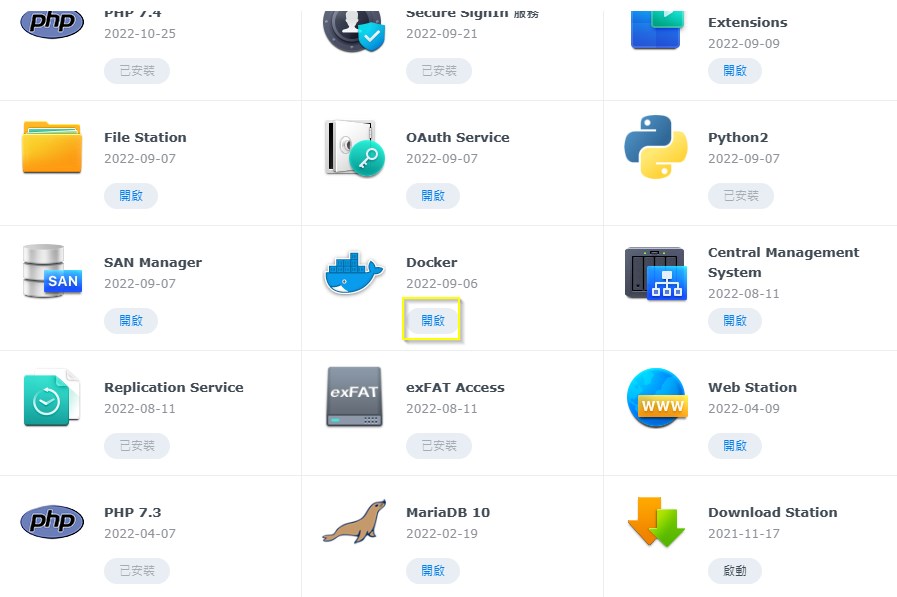
Task: Click the PHP 7.3 package icon
Action: coord(52,522)
